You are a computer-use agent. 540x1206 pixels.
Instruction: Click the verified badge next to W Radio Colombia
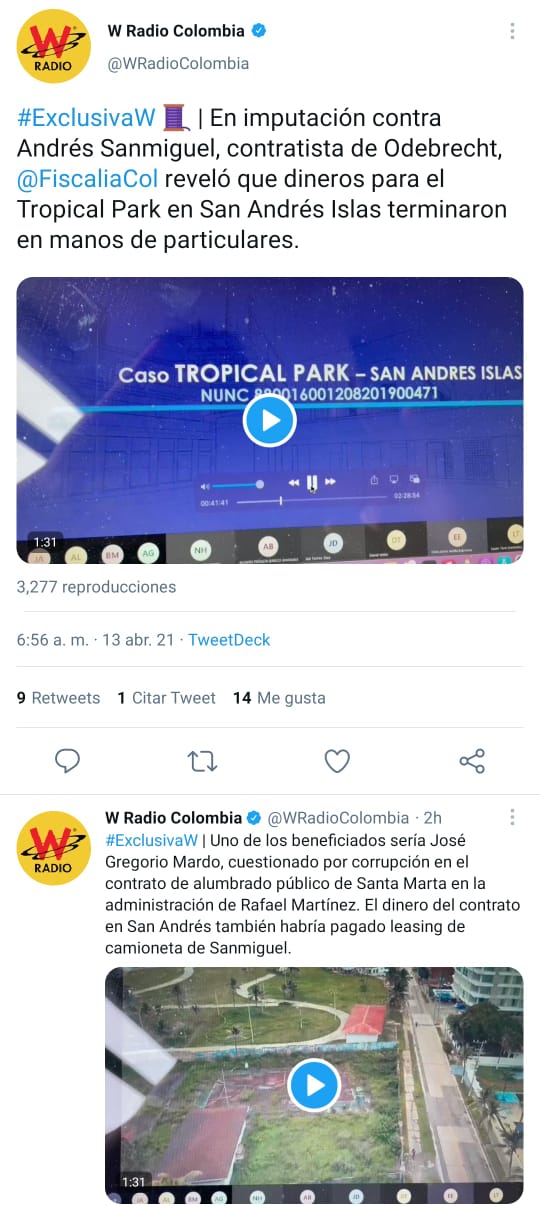[259, 31]
